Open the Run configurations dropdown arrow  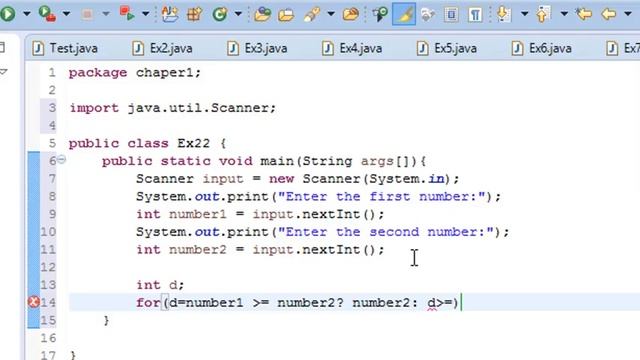click(27, 14)
